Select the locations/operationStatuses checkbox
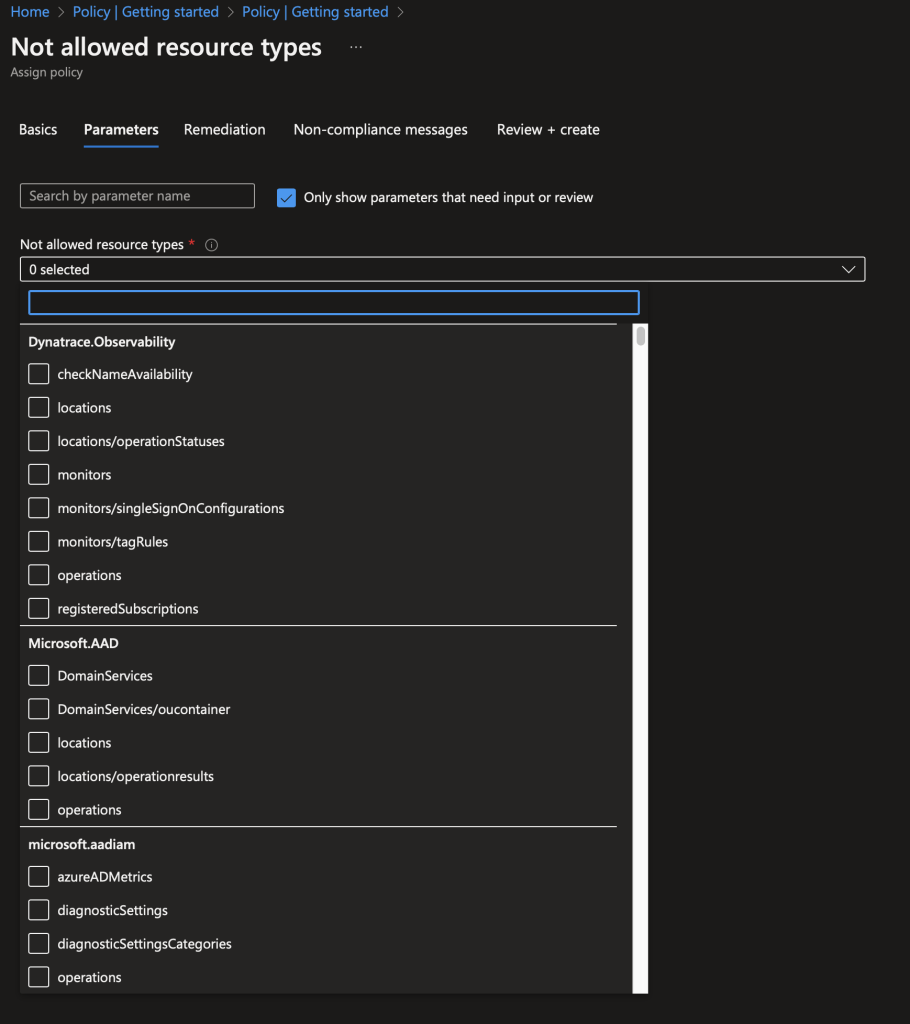The height and width of the screenshot is (1024, 910). 39,441
